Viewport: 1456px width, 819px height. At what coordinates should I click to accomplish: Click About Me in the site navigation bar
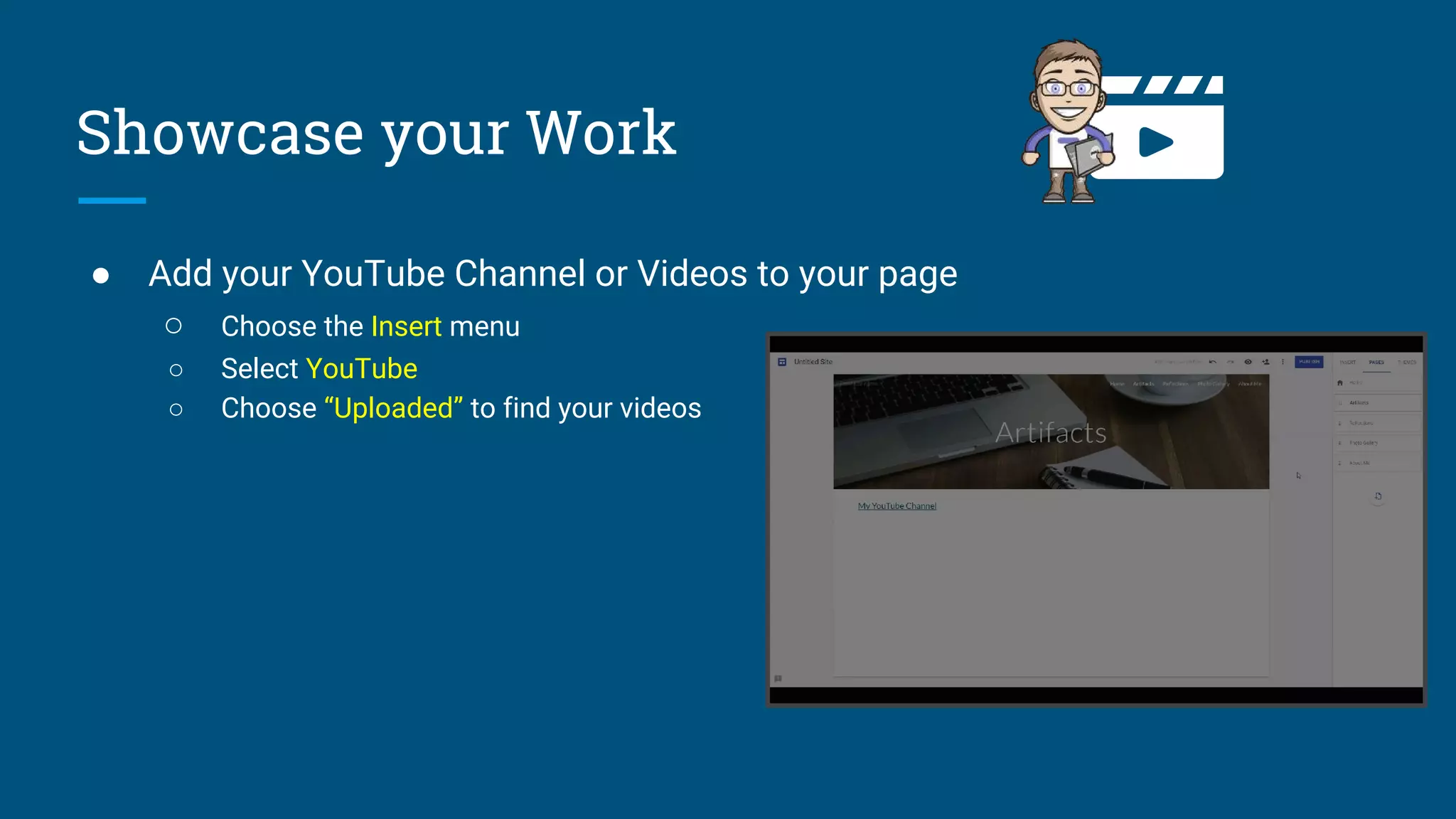pyautogui.click(x=1250, y=384)
